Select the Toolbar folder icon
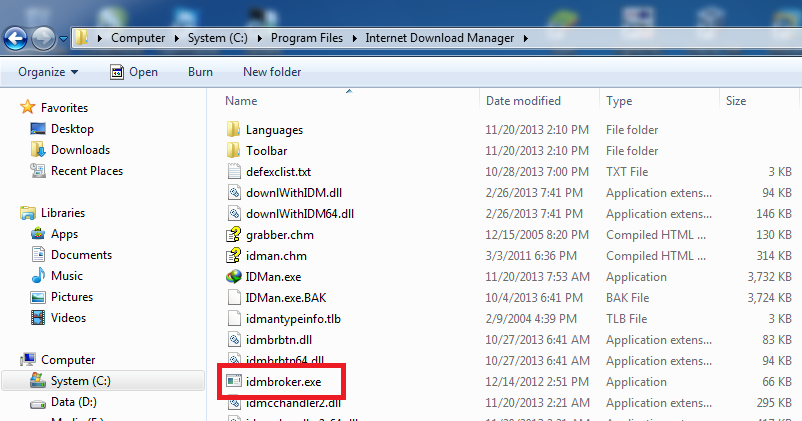Screen dimensions: 802x421 point(233,150)
